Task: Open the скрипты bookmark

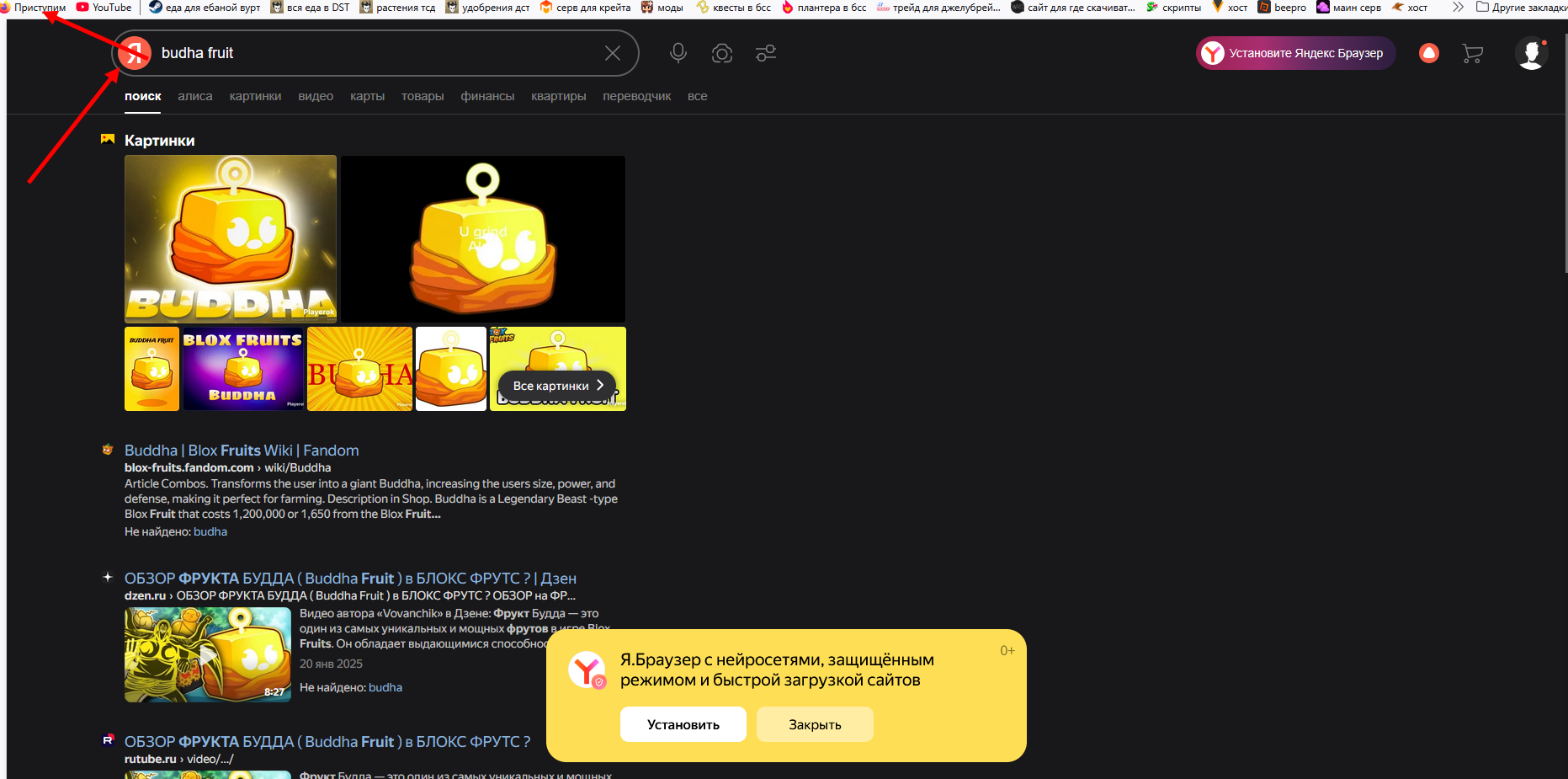Action: coord(1173,8)
